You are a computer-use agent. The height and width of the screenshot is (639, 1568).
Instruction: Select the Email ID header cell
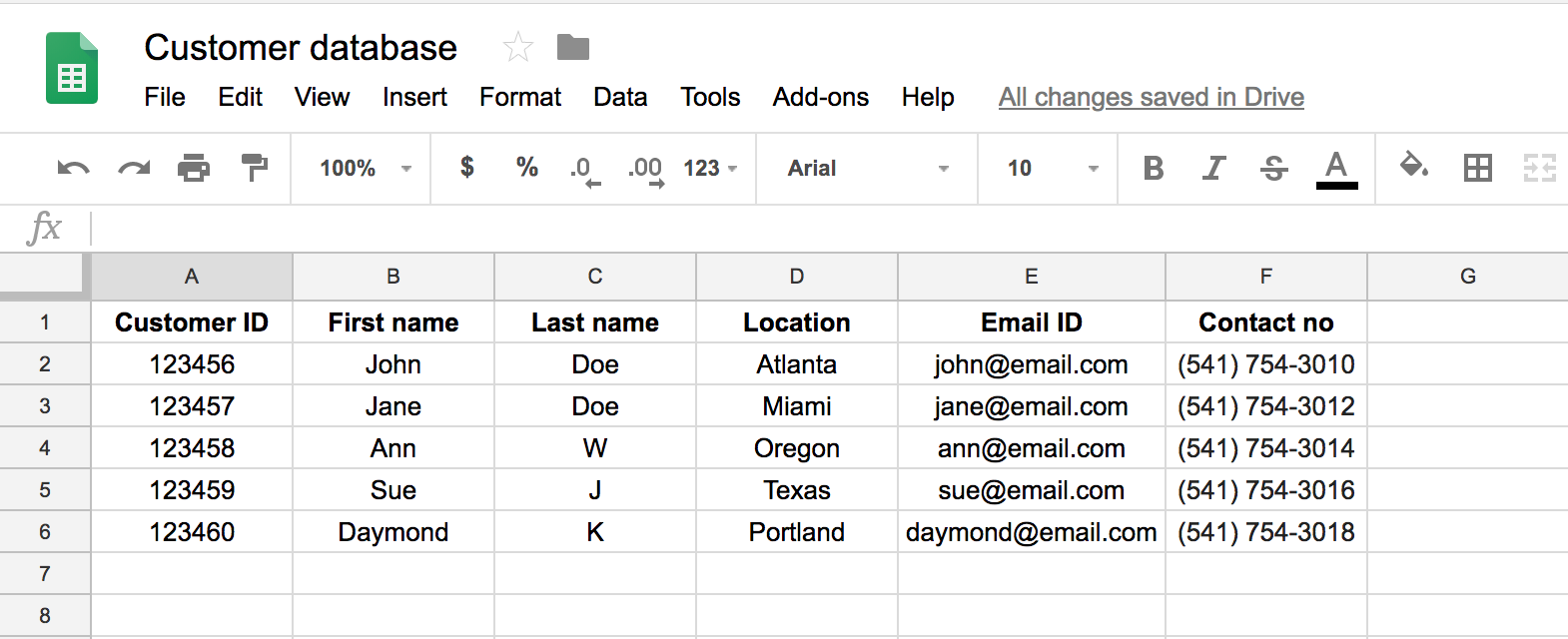(1032, 322)
